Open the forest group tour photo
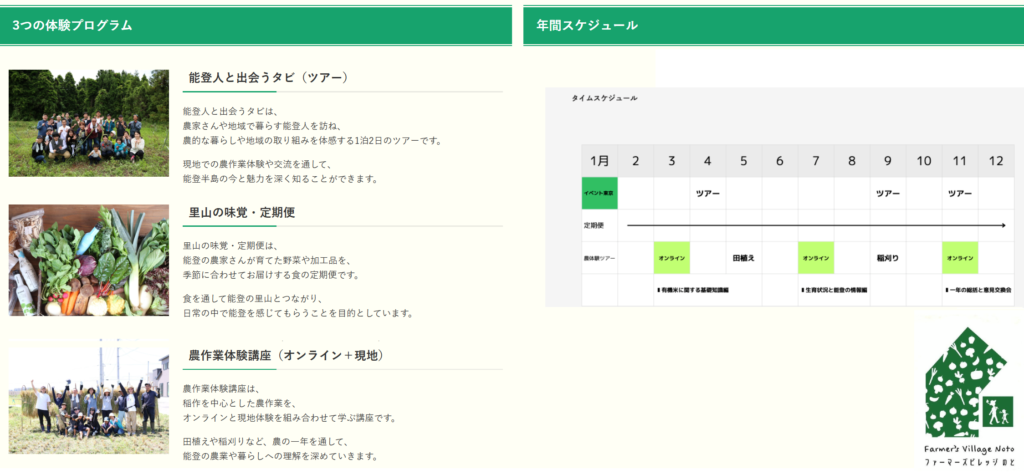Image resolution: width=1024 pixels, height=475 pixels. coord(89,123)
